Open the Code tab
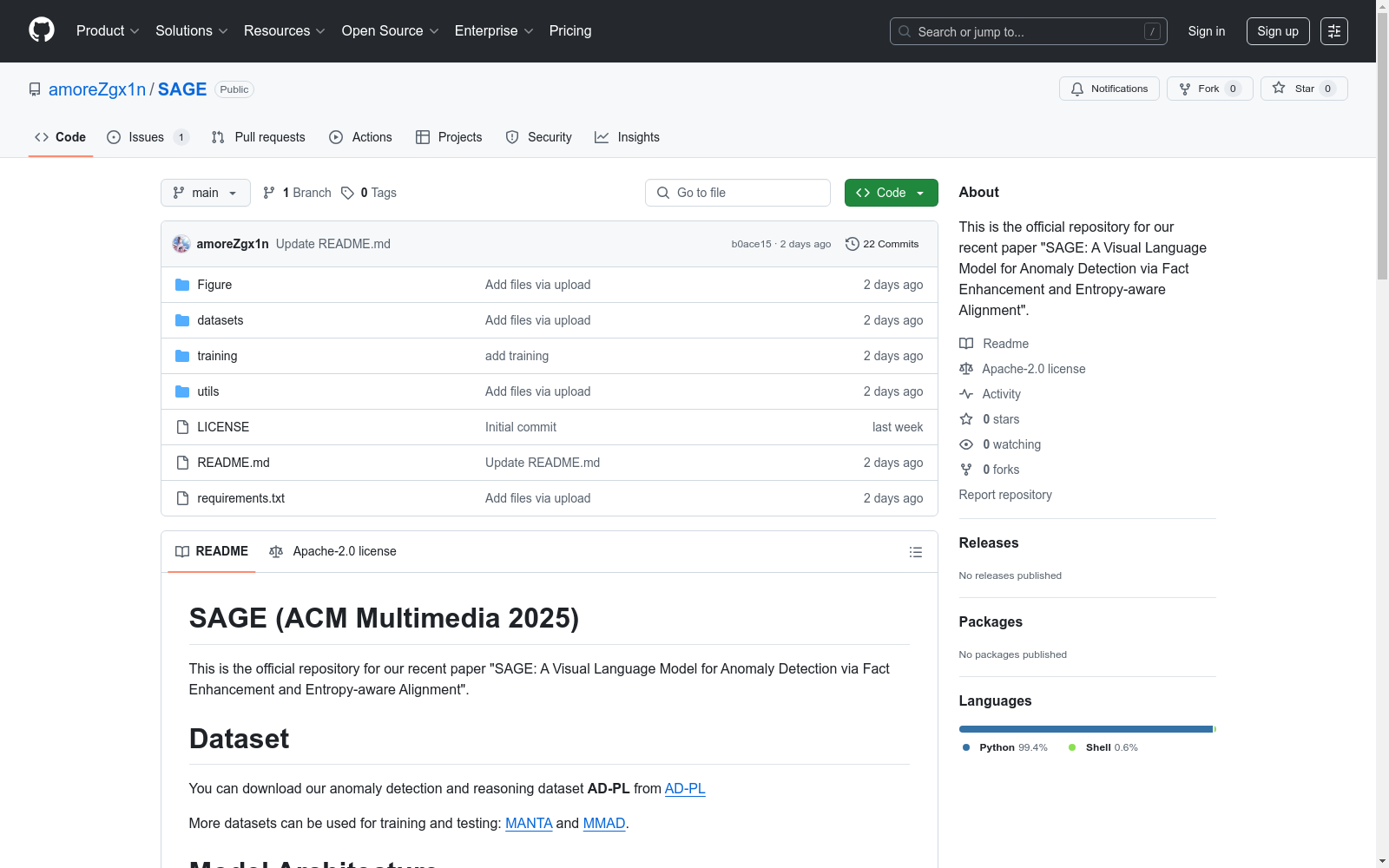Image resolution: width=1389 pixels, height=868 pixels. (x=61, y=137)
